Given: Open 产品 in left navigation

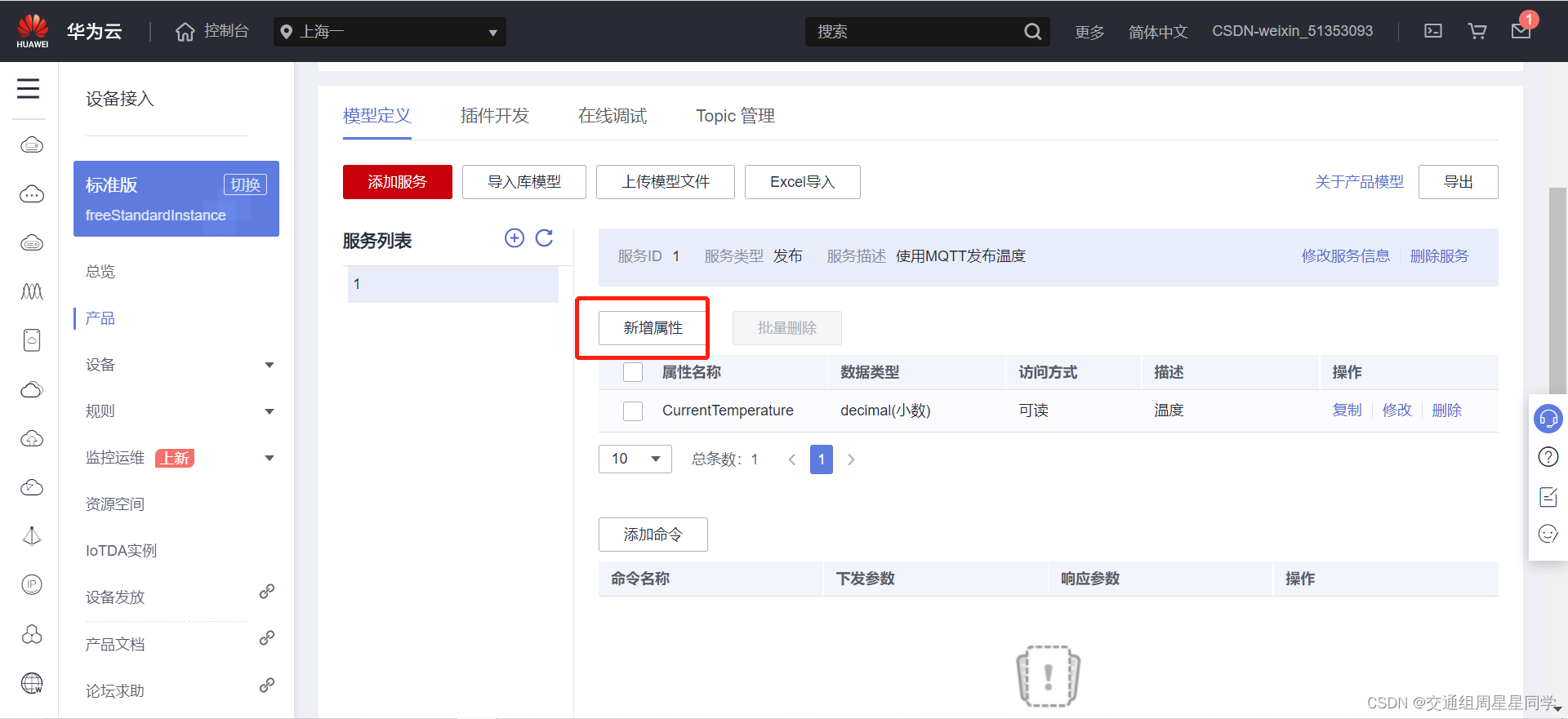Looking at the screenshot, I should click(x=100, y=318).
